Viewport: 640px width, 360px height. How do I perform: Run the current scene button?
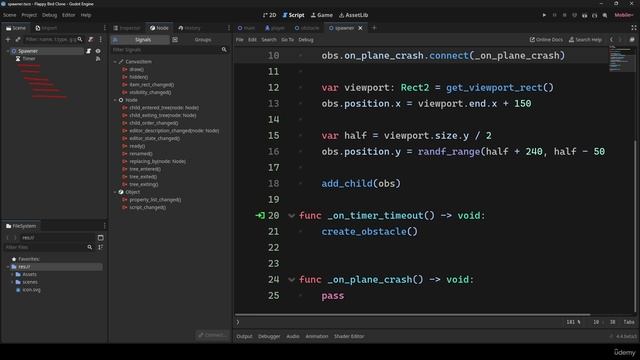tap(584, 15)
